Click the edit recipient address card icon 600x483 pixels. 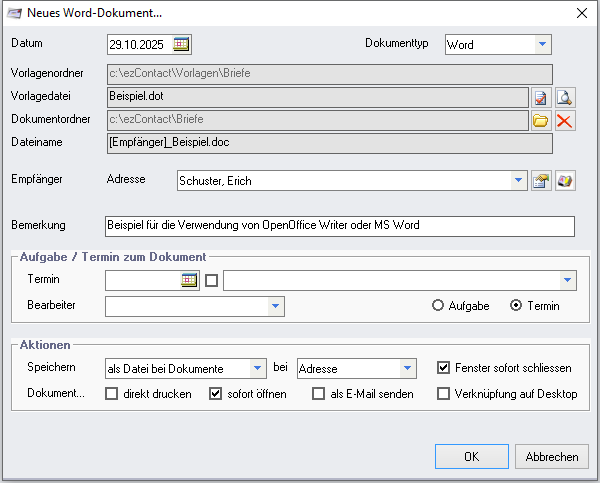point(541,181)
